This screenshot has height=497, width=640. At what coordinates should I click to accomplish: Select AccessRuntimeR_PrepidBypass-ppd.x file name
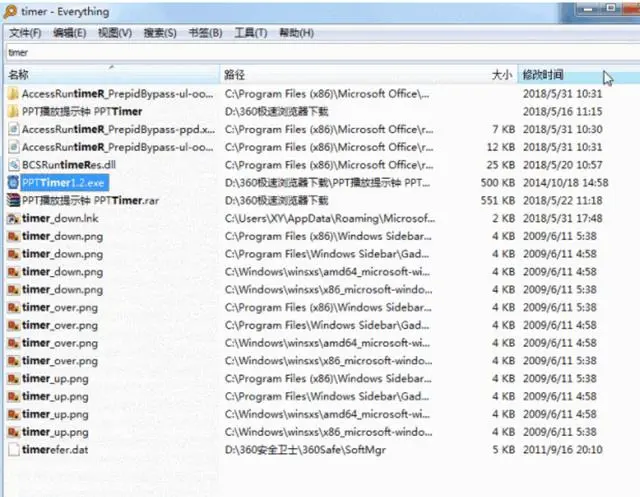coord(118,129)
